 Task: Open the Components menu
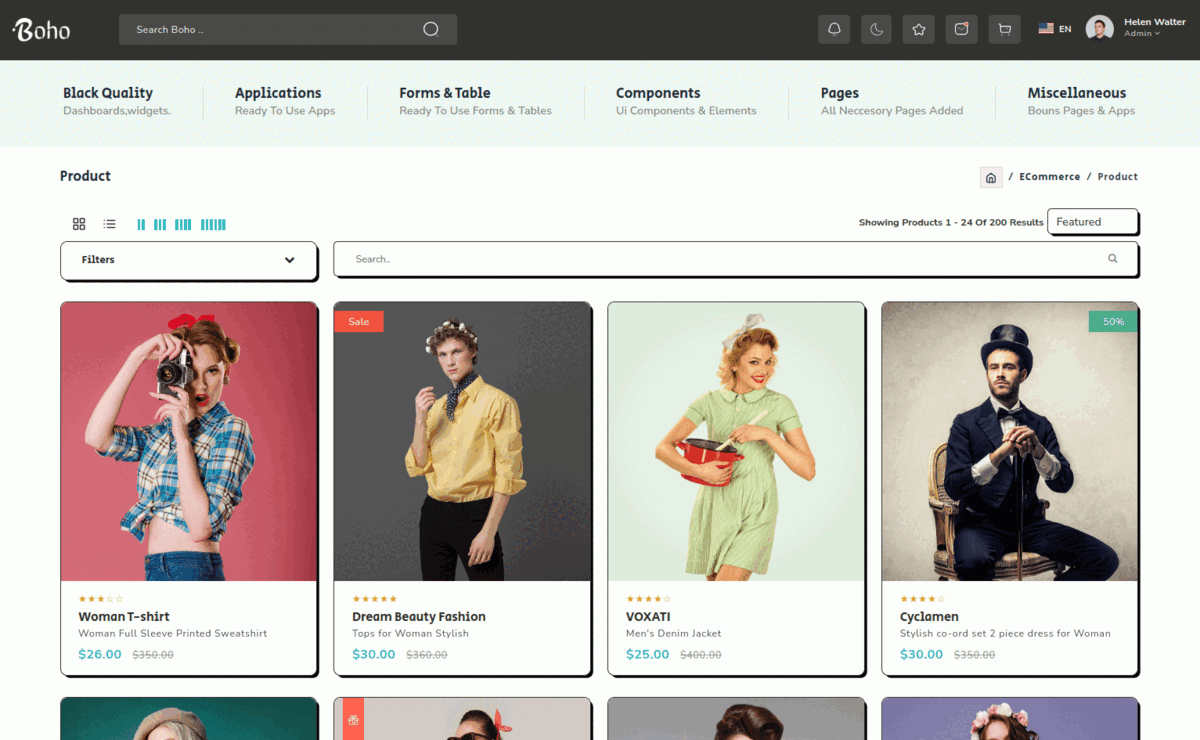tap(658, 93)
